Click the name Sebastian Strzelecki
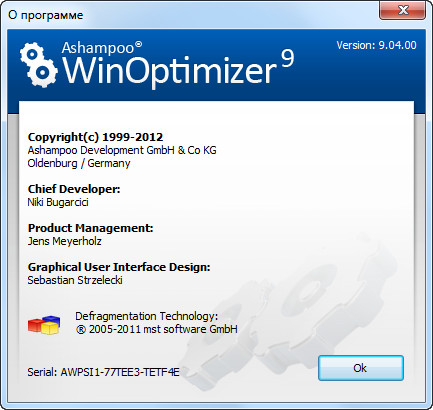This screenshot has width=433, height=410. tap(75, 280)
